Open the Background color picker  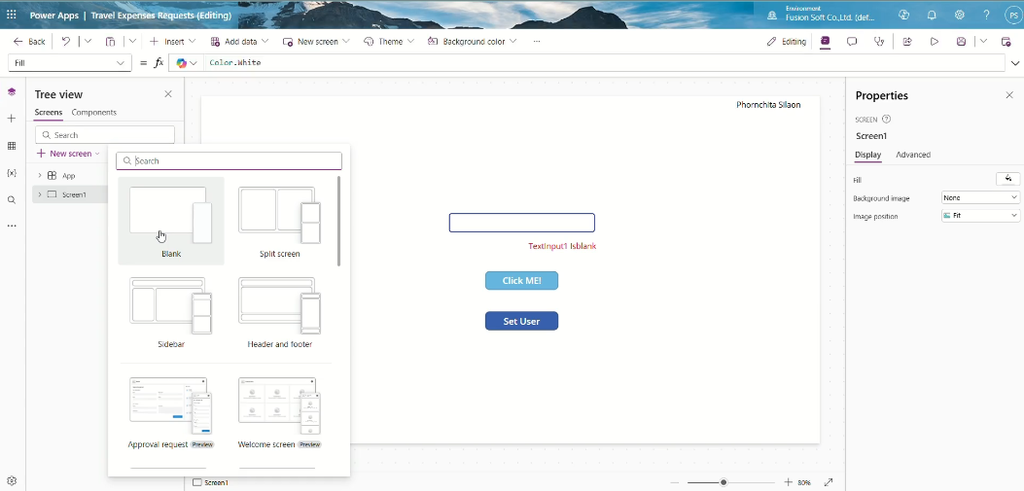pos(472,41)
